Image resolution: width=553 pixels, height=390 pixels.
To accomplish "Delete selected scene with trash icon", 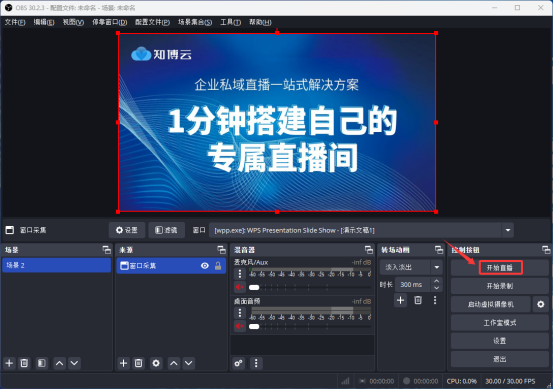I will [24, 363].
